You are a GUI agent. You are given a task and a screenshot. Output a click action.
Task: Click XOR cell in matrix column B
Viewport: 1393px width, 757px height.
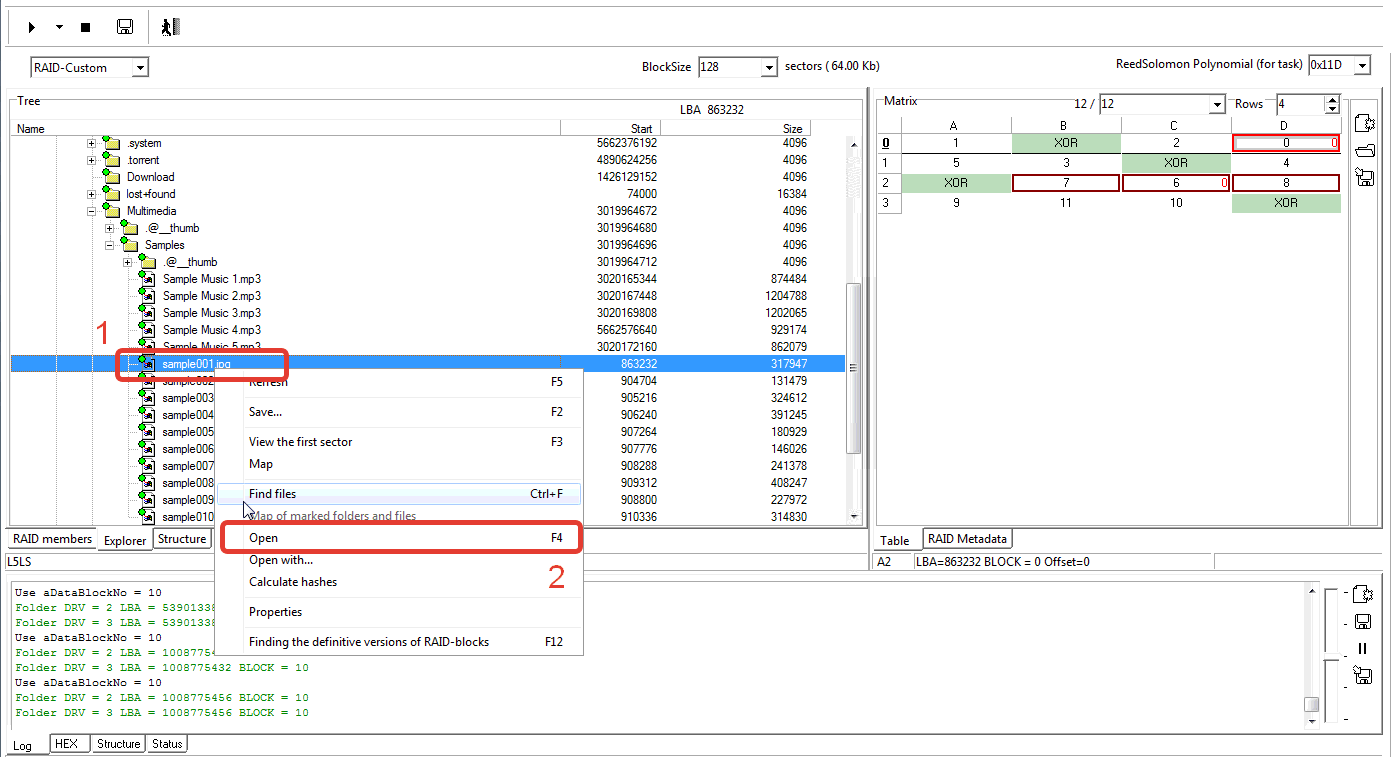(1066, 143)
